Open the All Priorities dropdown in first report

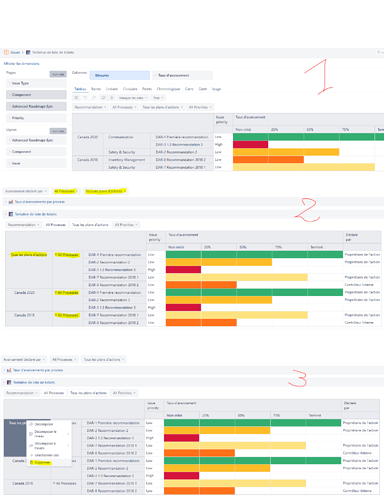pyautogui.click(x=200, y=107)
